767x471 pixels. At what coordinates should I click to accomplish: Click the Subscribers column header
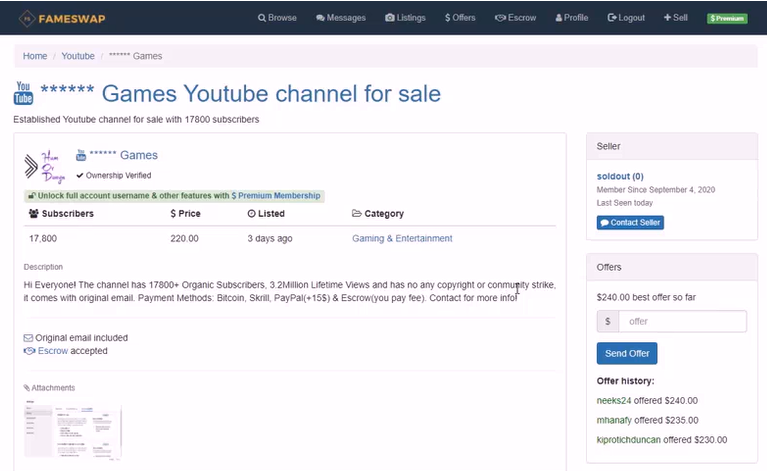[61, 214]
